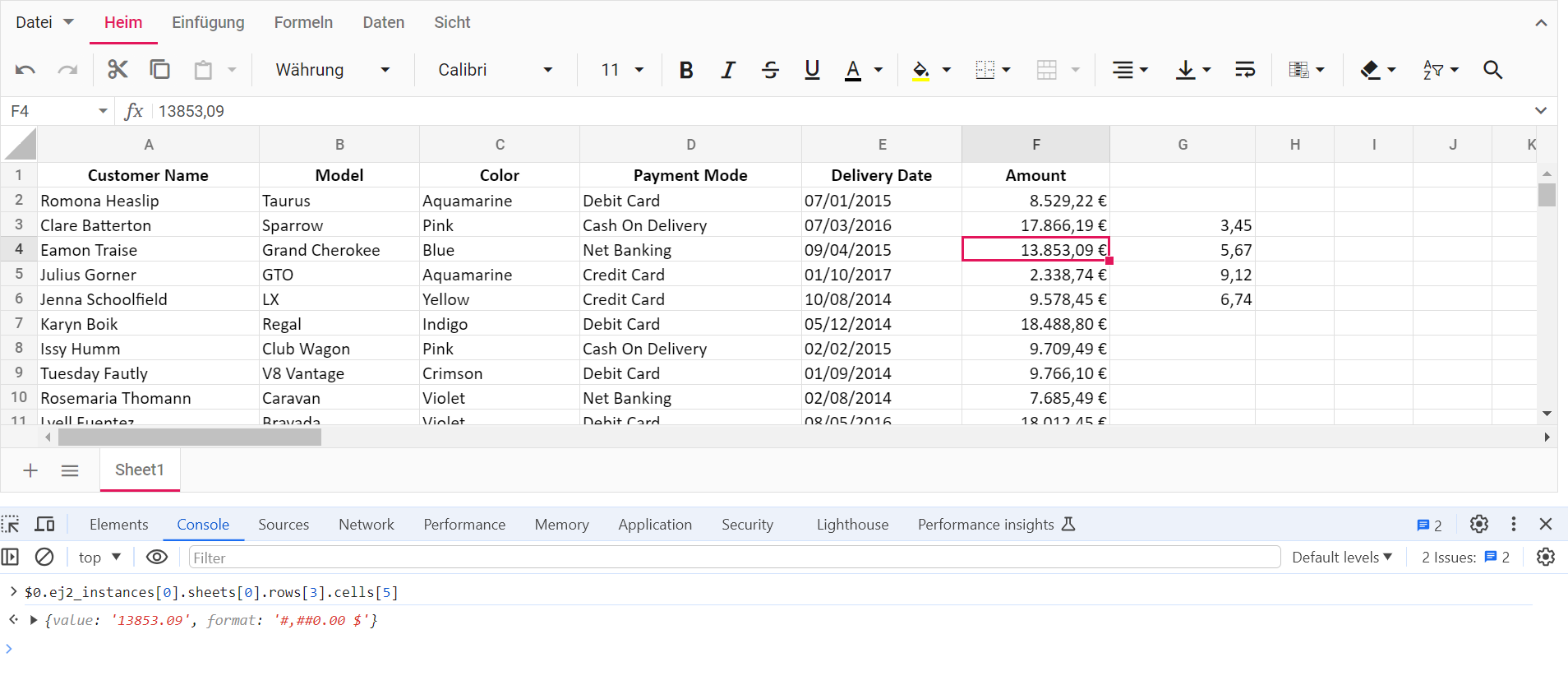Image resolution: width=1568 pixels, height=699 pixels.
Task: Open Default levels dropdown
Action: click(x=1342, y=558)
